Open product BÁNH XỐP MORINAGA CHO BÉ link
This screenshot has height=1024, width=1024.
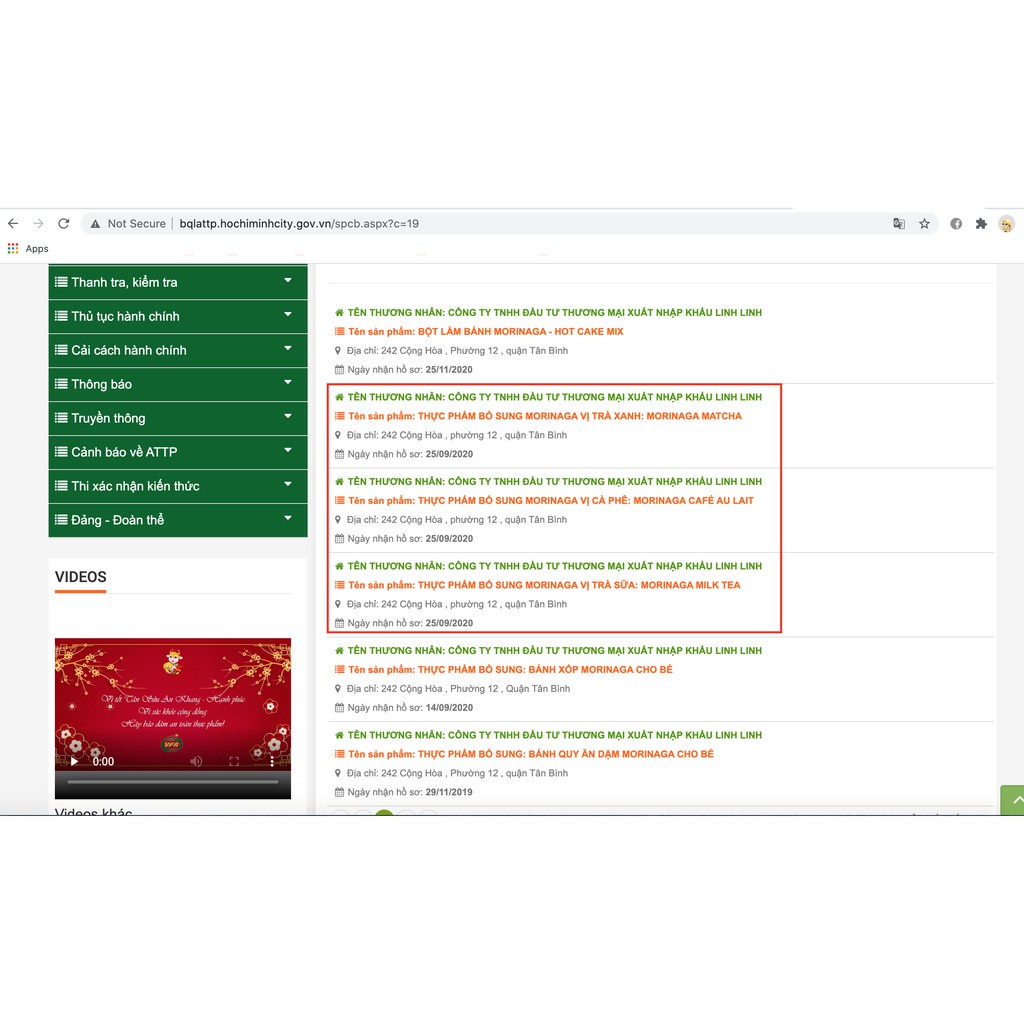click(510, 669)
